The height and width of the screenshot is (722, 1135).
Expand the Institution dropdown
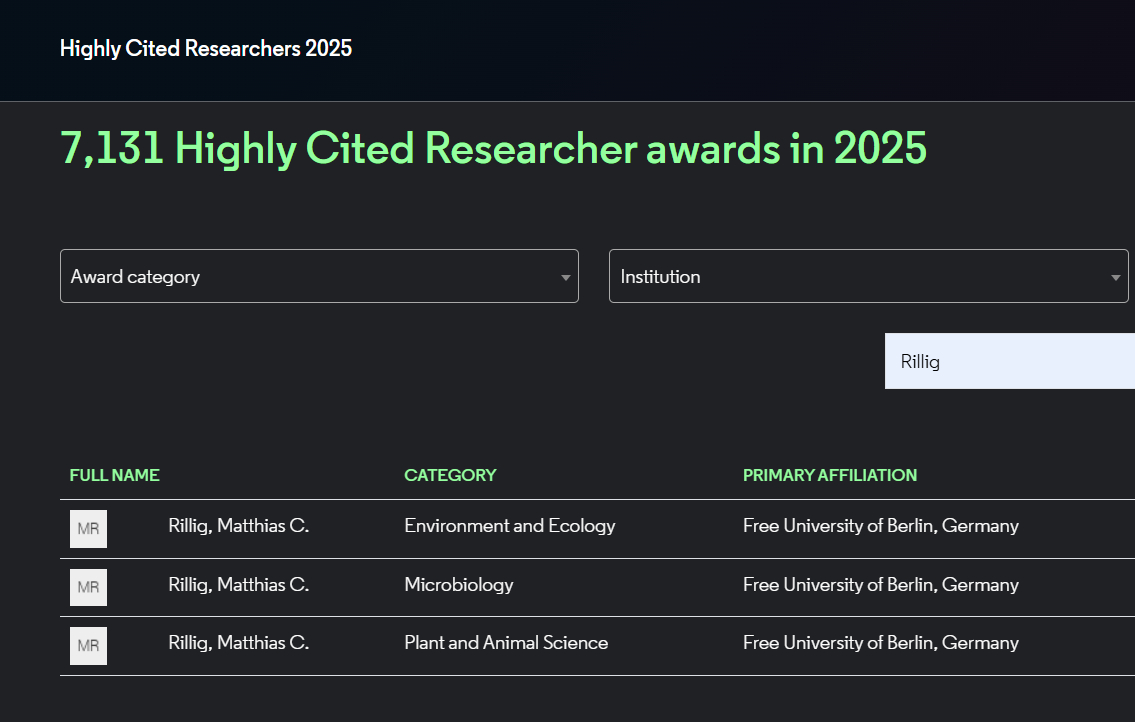point(868,277)
